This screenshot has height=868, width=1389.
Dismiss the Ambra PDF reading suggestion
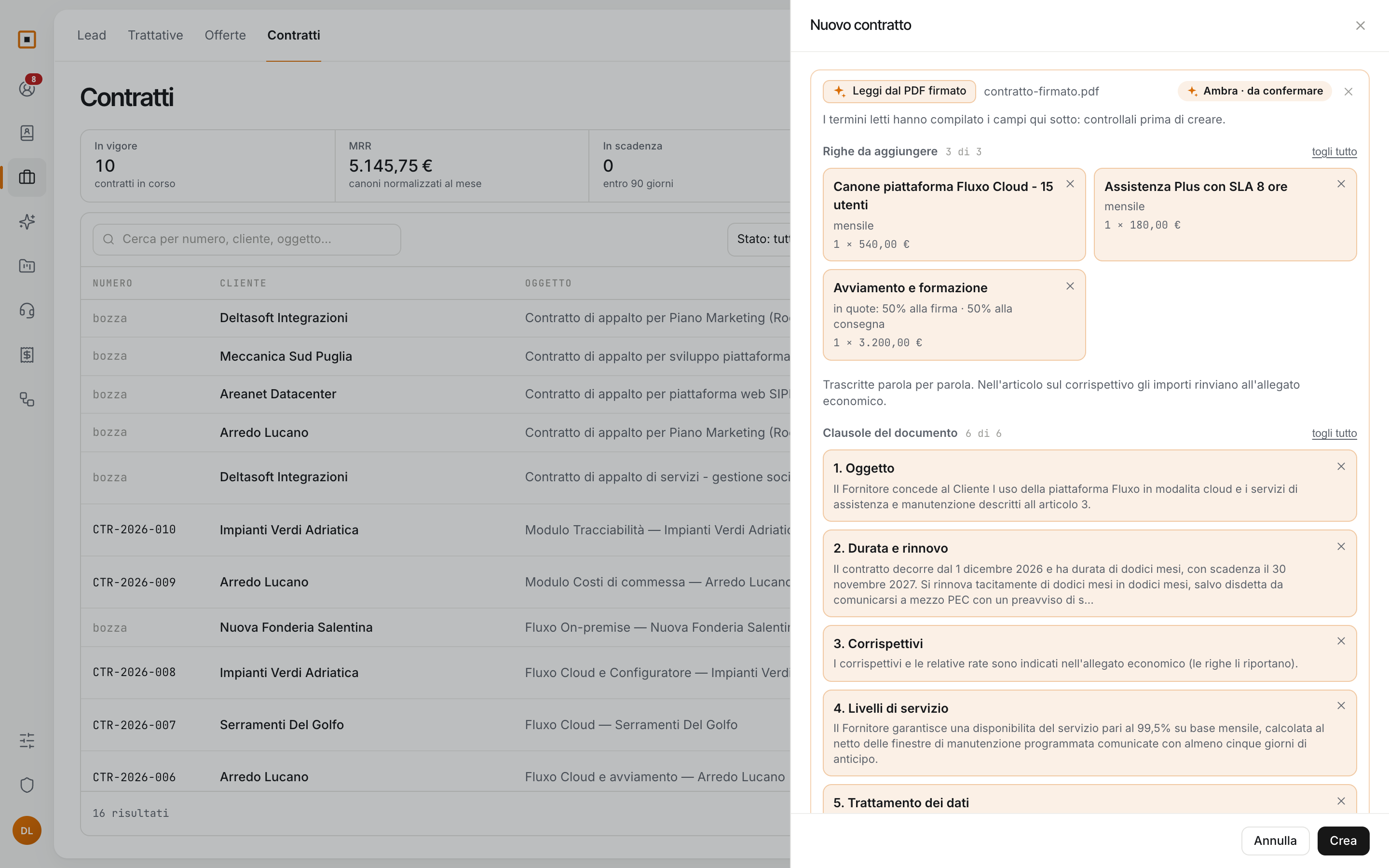click(1348, 92)
